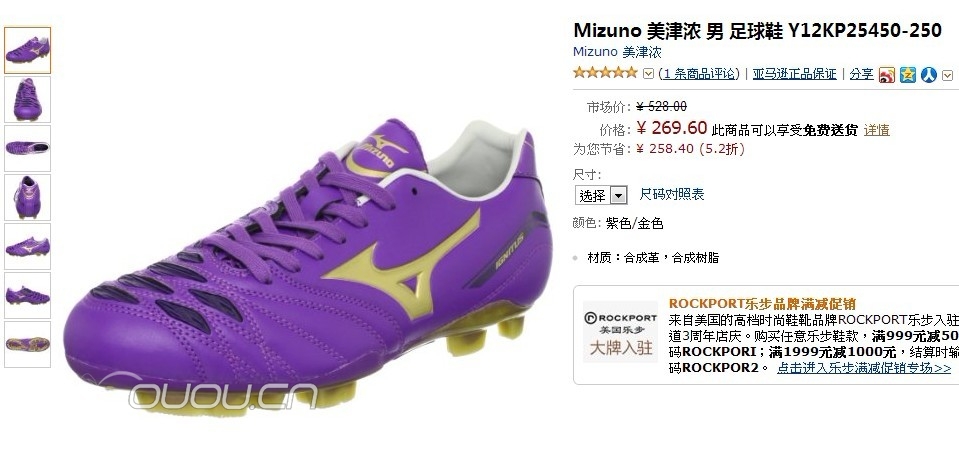The image size is (959, 470).
Task: Click the five-star rating icons
Action: click(x=605, y=73)
